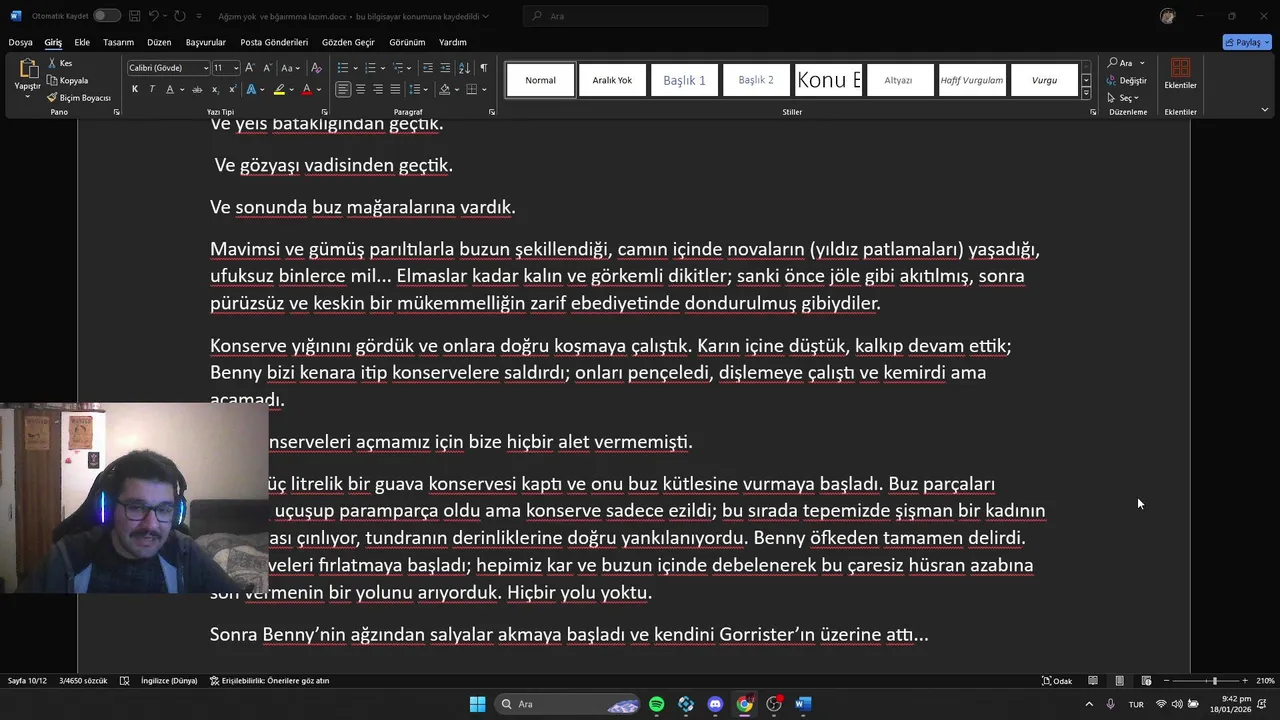Toggle Otomatik Kaydet autosave switch

tap(107, 16)
